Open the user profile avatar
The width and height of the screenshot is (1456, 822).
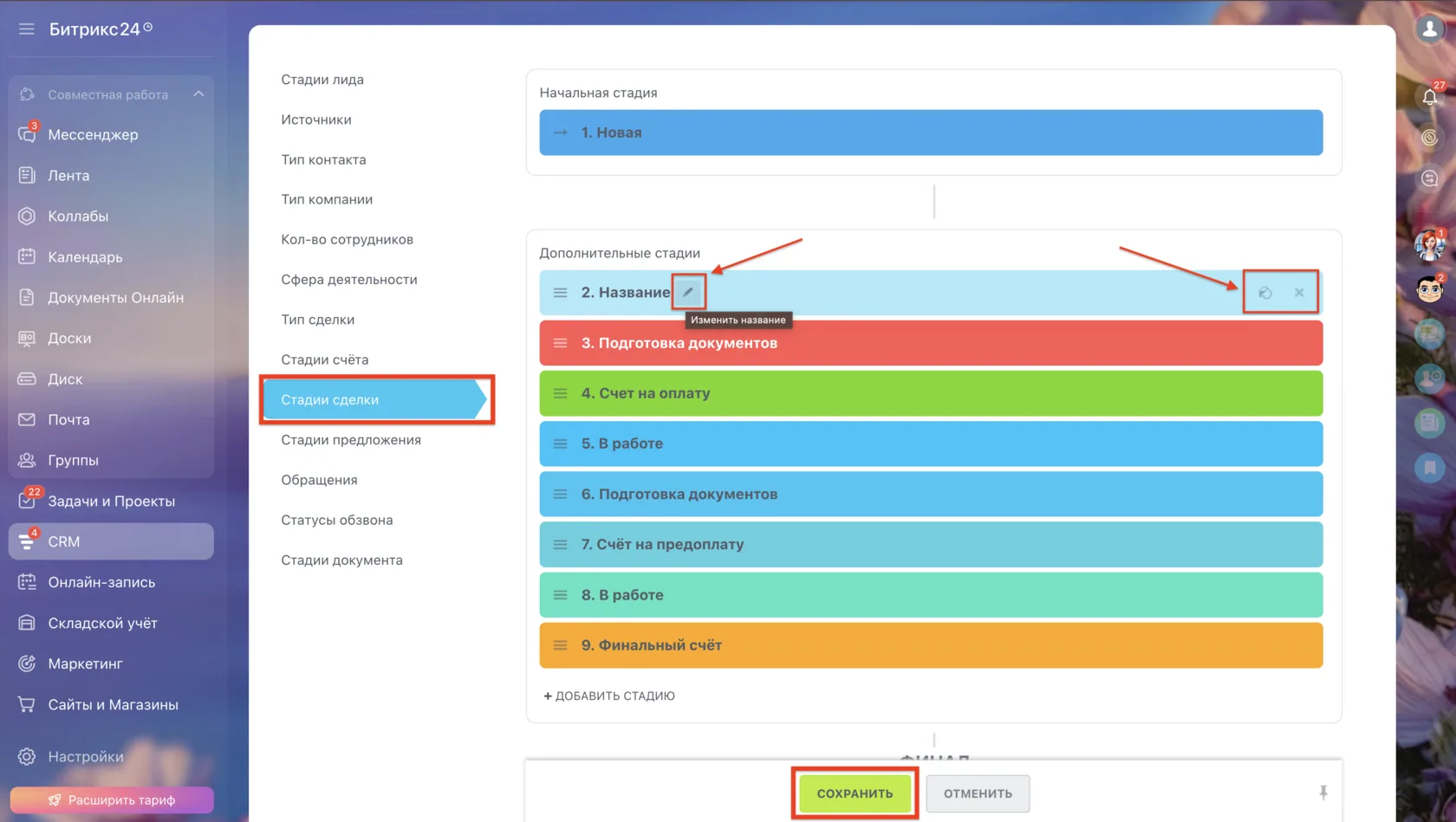1430,29
